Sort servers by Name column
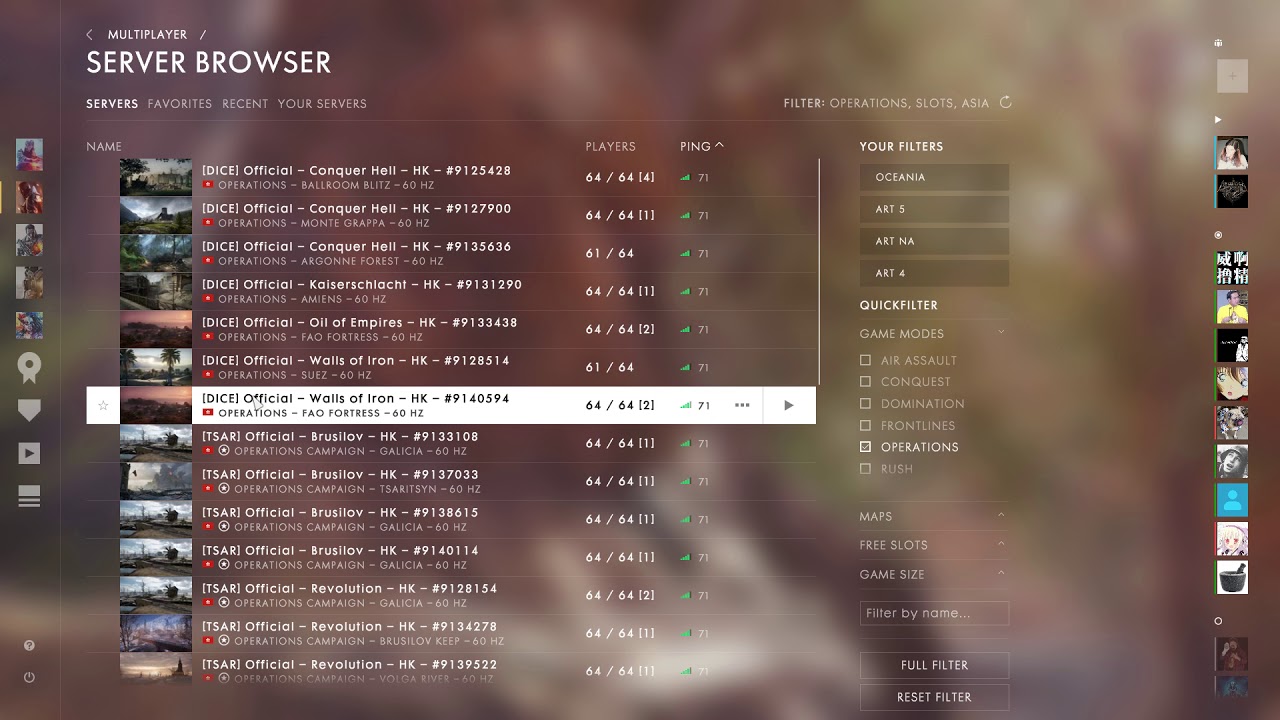1280x720 pixels. (104, 146)
